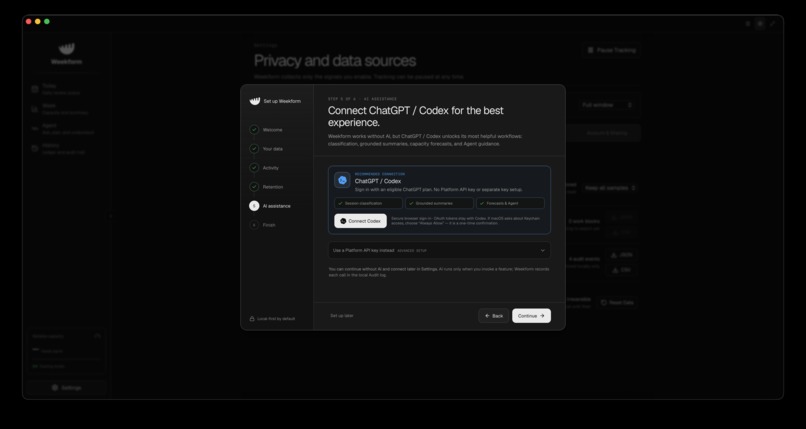Open the Welcome step in setup sidebar
806x429 pixels.
point(272,130)
